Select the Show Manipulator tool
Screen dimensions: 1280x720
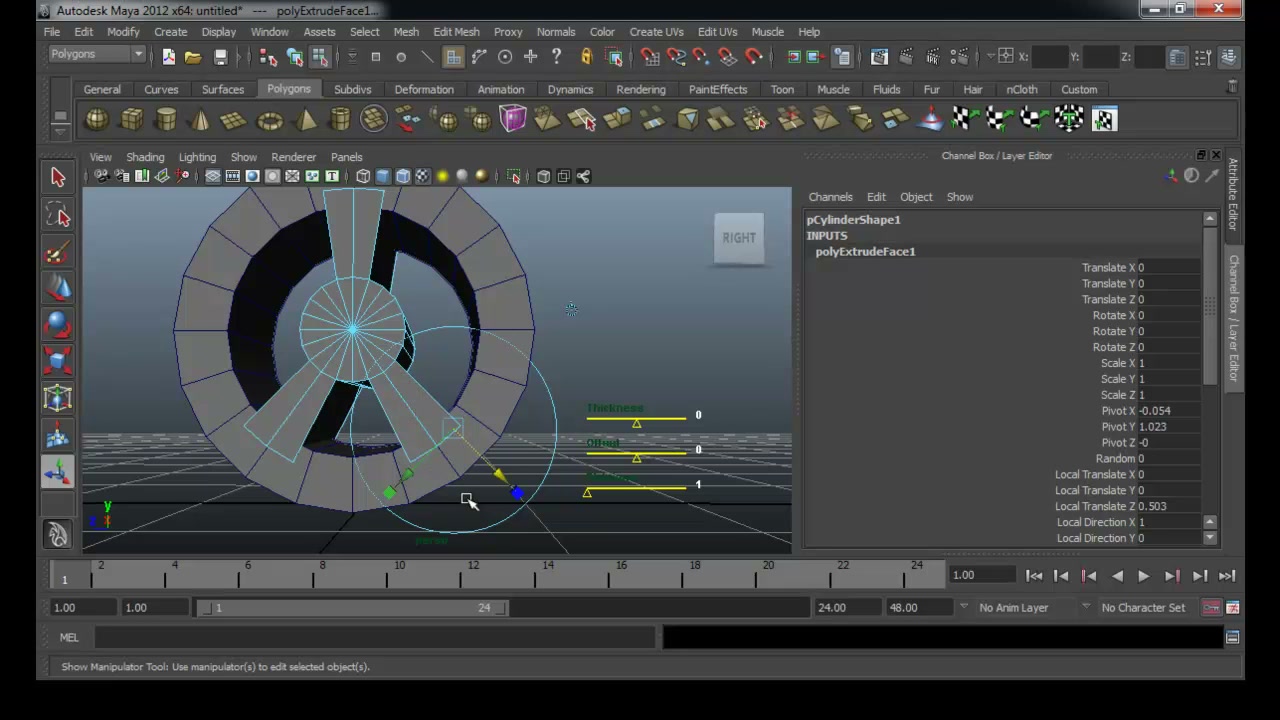pos(57,471)
